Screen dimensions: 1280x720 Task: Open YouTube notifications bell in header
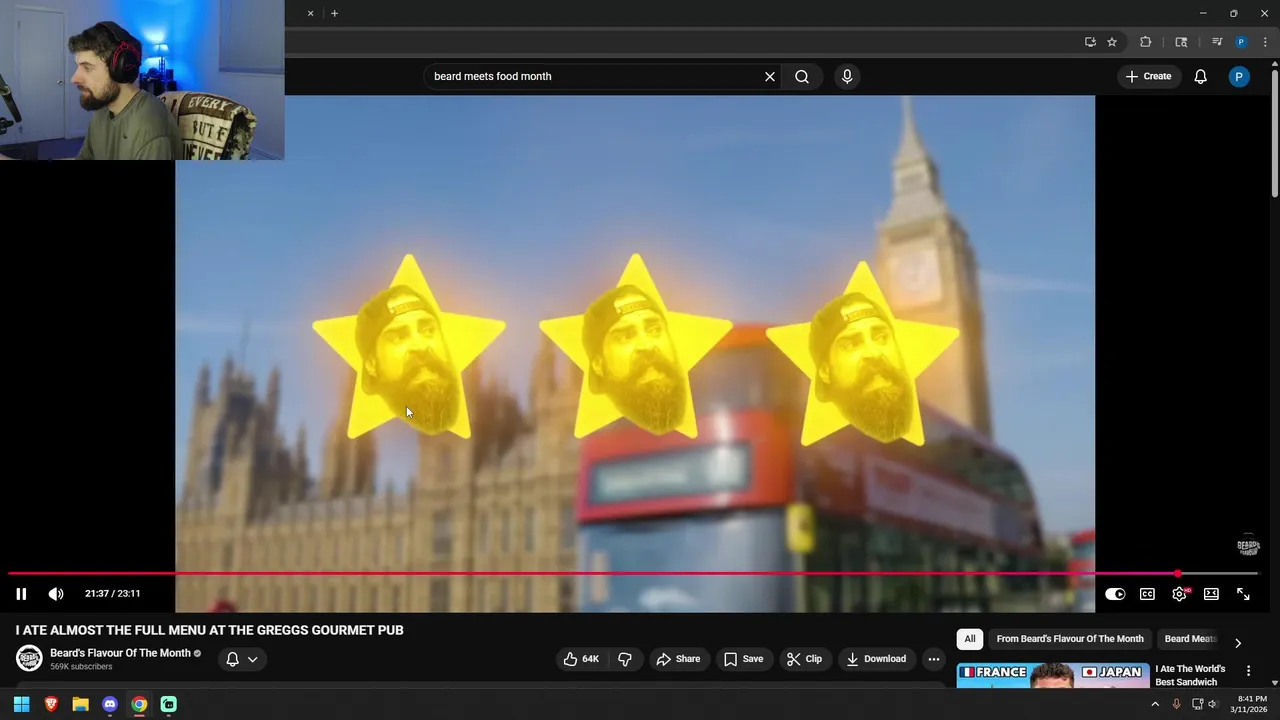(x=1200, y=76)
